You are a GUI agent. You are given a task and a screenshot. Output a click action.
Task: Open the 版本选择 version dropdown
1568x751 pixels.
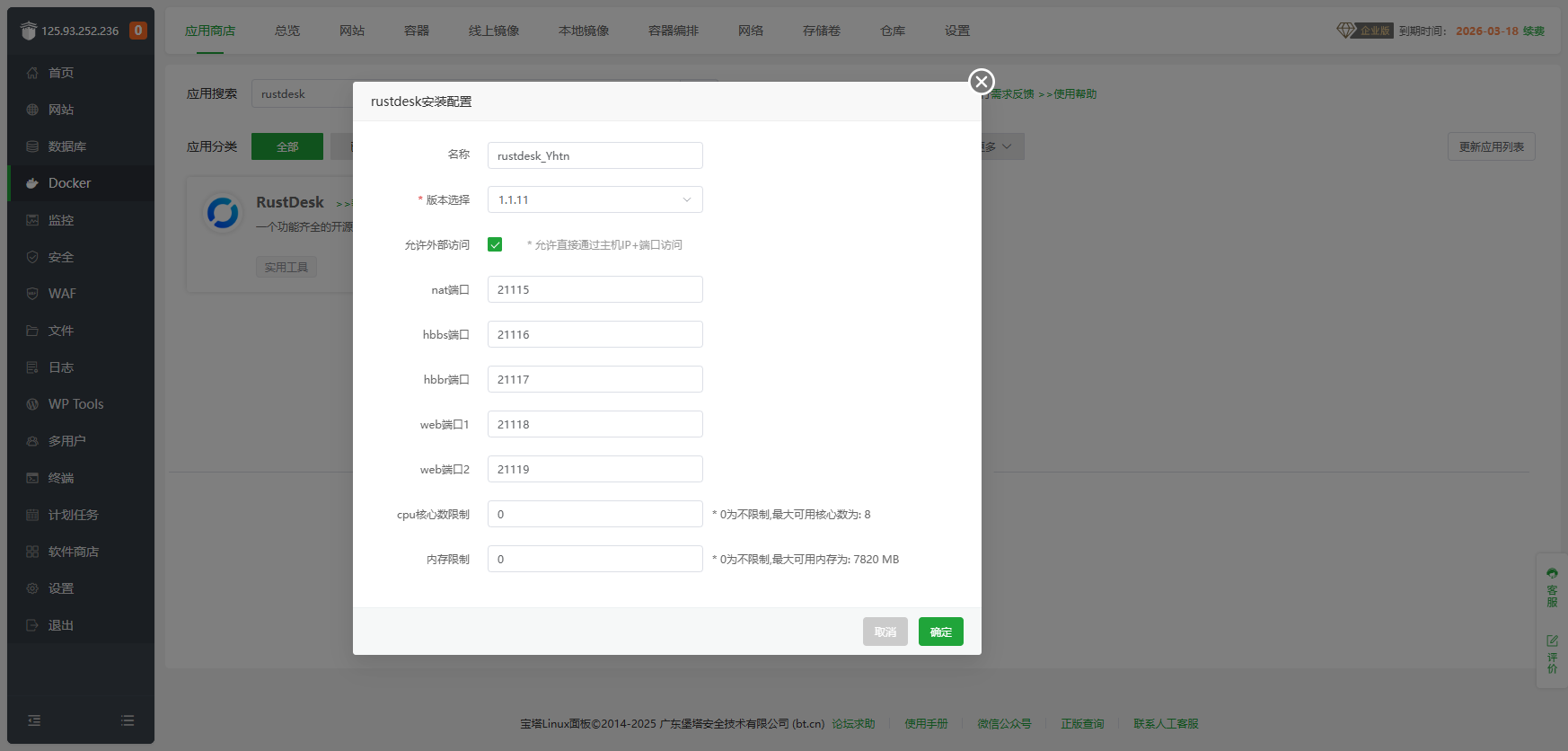[x=595, y=199]
